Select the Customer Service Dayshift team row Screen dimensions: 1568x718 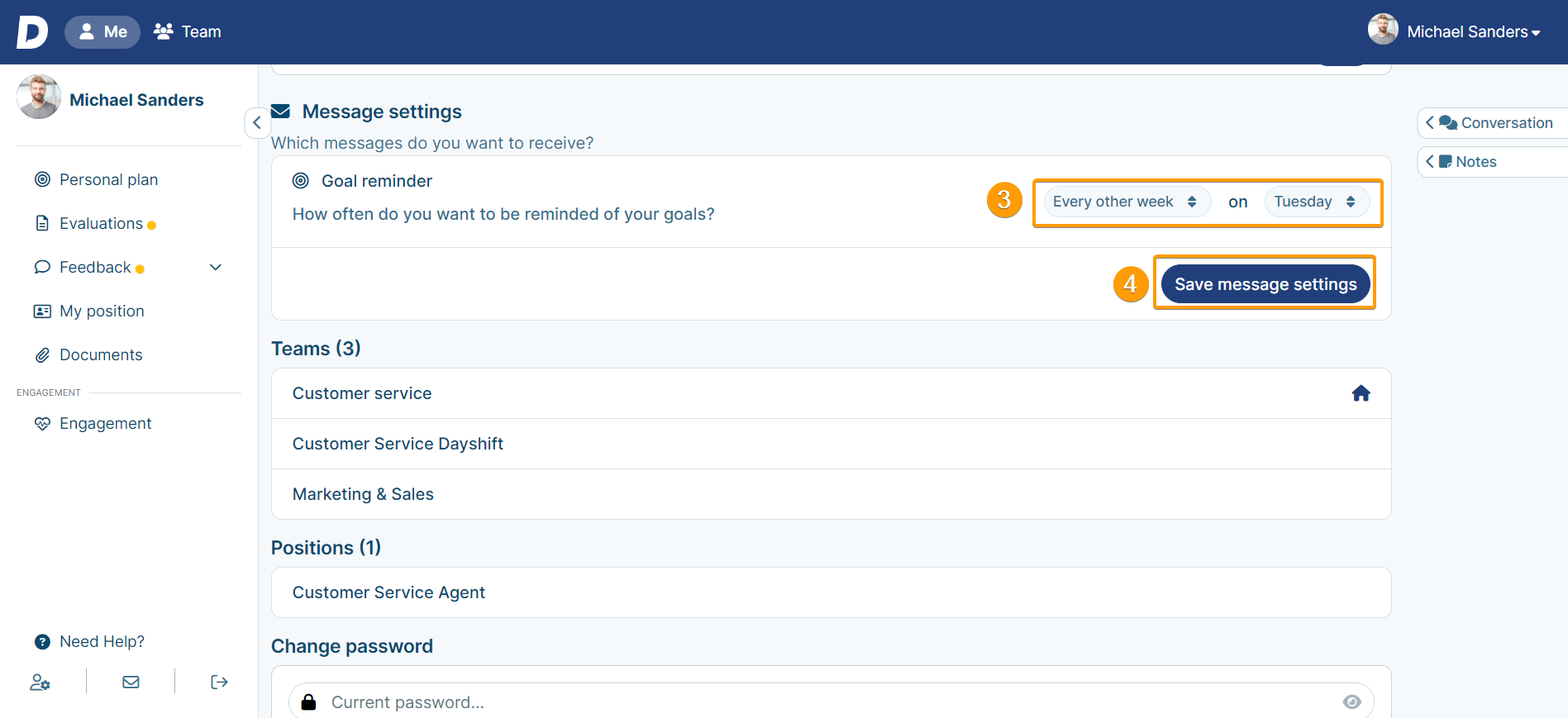tap(831, 444)
